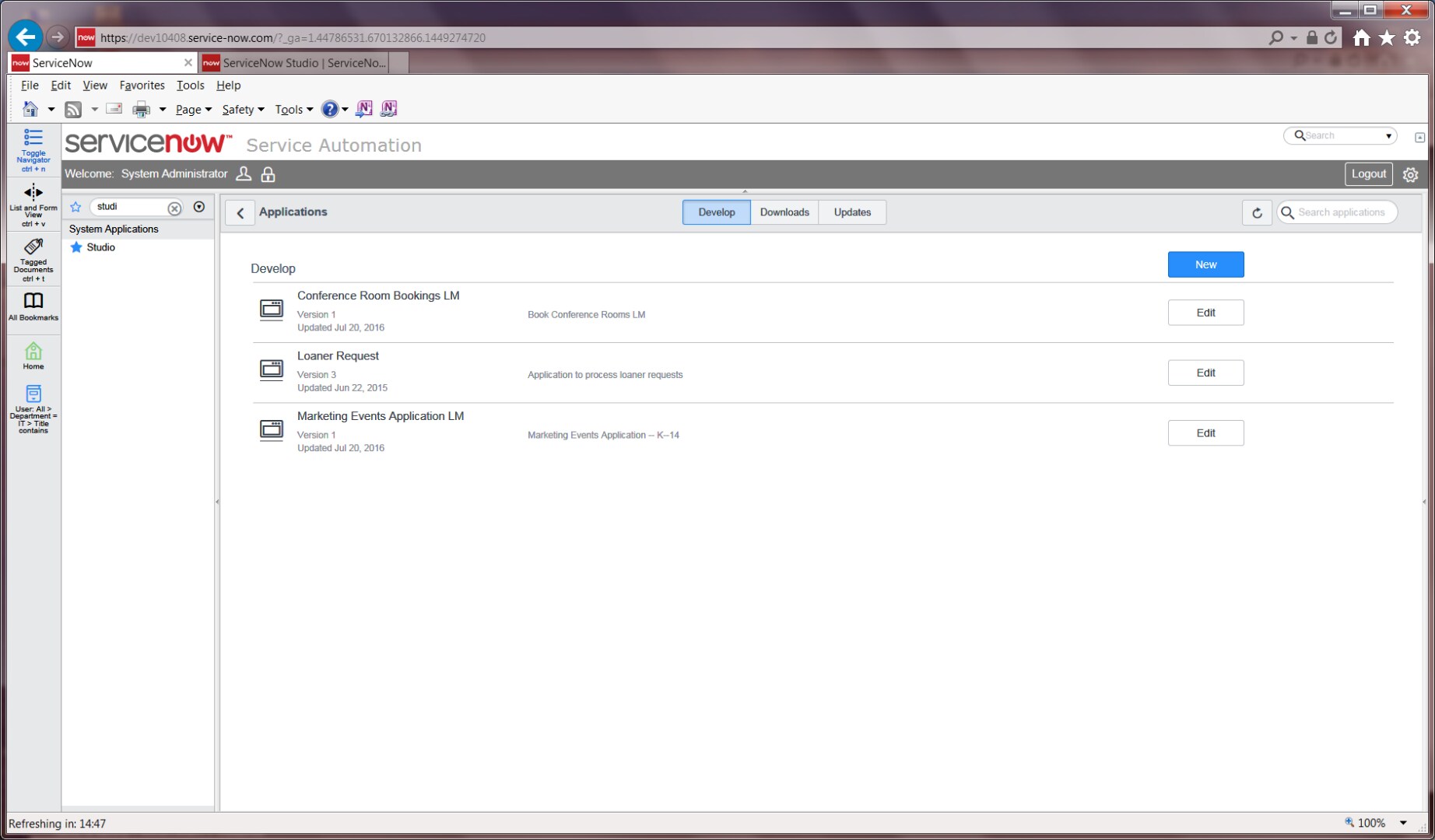Click the global Search field
The width and height of the screenshot is (1435, 840).
point(1340,136)
